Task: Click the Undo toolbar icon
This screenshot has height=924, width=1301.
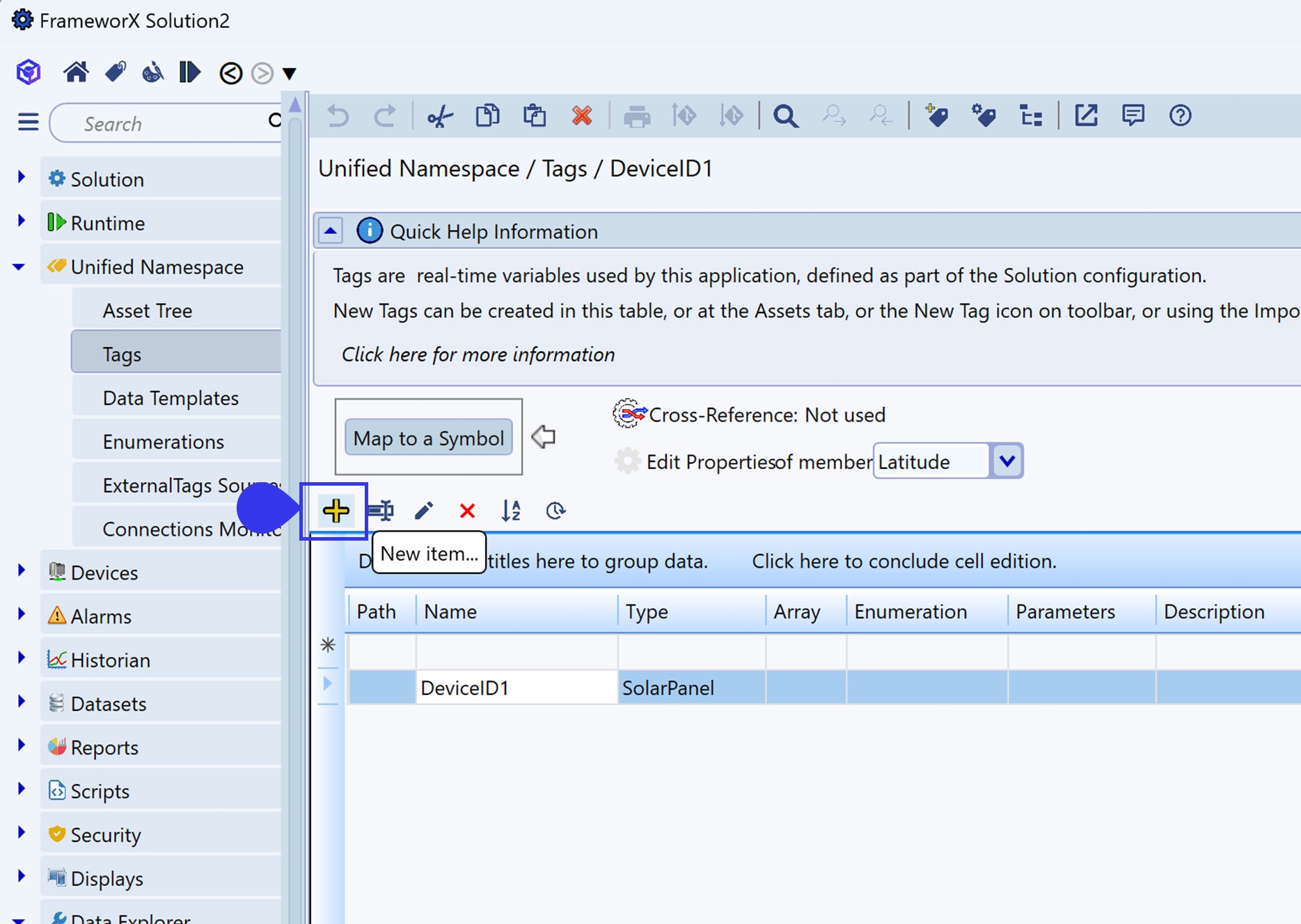Action: click(x=338, y=115)
